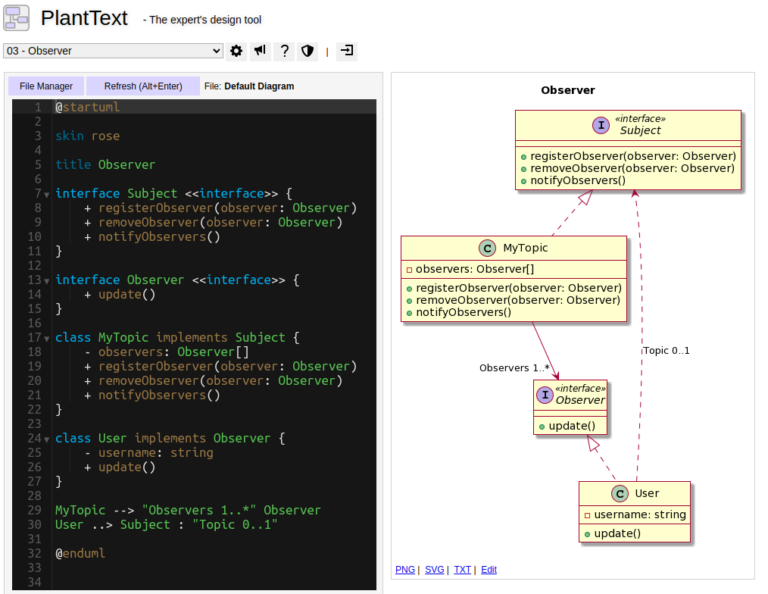Screen dimensions: 768x594
Task: Open the File Manager
Action: coord(46,86)
